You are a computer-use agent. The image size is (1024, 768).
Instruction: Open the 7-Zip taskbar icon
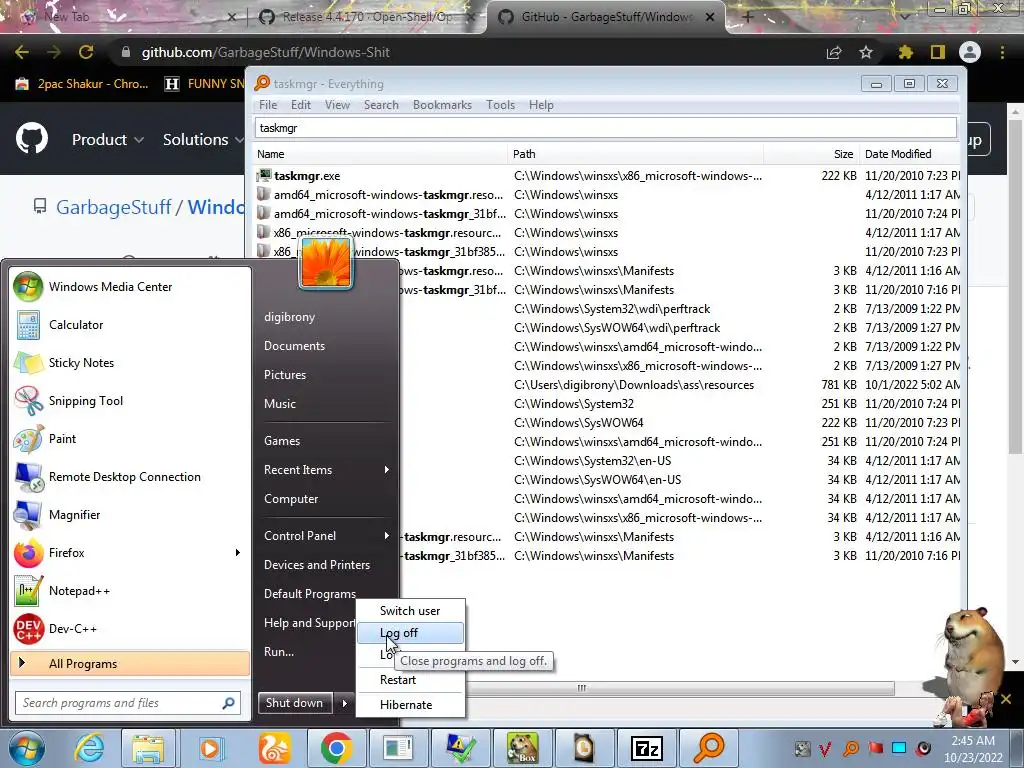(647, 748)
